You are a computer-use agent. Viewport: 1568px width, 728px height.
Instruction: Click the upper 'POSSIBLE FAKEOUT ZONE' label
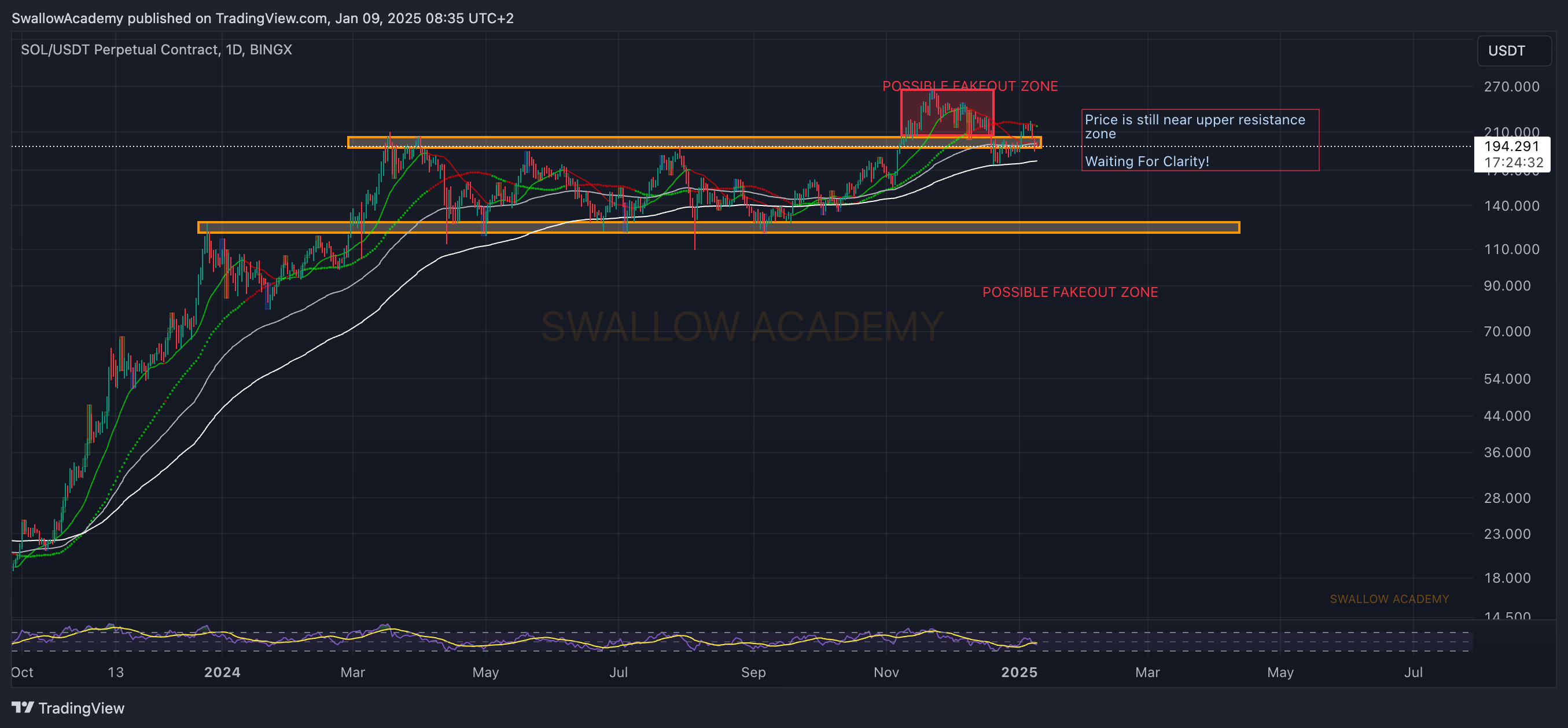tap(970, 86)
